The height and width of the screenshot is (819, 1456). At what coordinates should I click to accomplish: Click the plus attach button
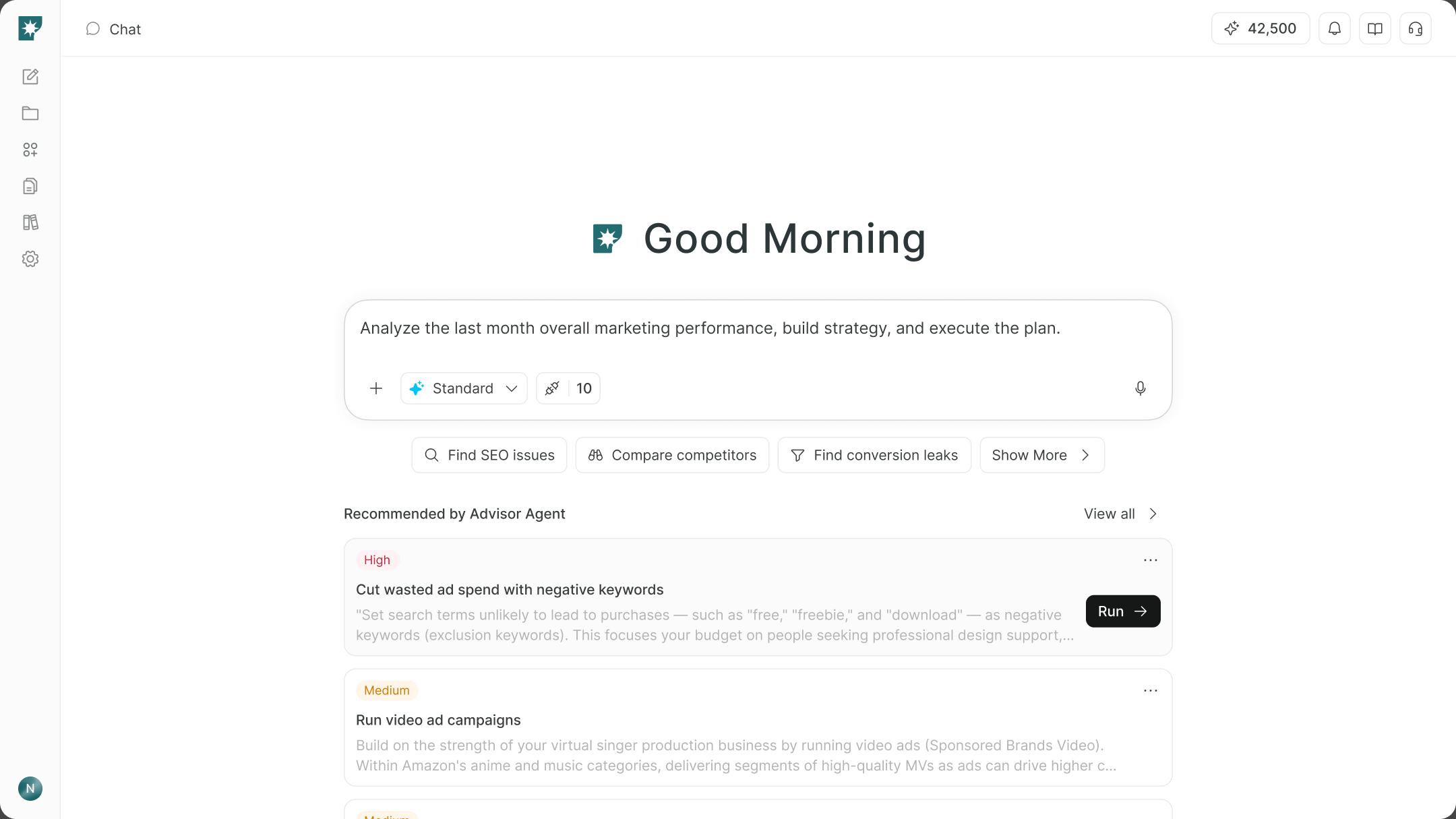376,388
